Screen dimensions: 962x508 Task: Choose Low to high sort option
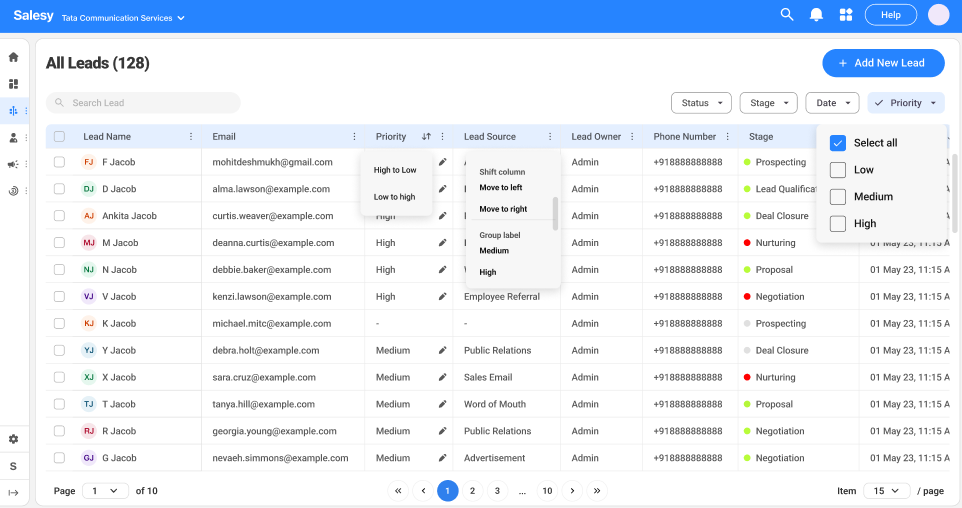pyautogui.click(x=394, y=197)
